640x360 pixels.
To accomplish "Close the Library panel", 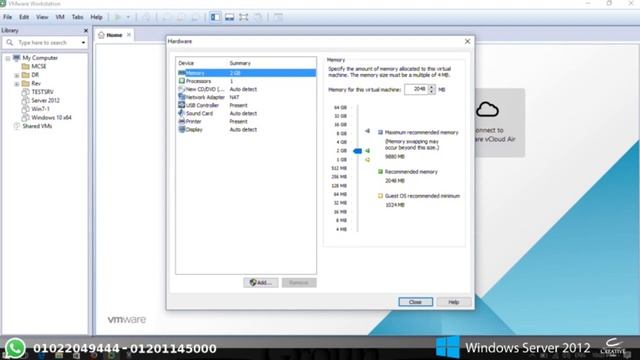I will tap(86, 31).
